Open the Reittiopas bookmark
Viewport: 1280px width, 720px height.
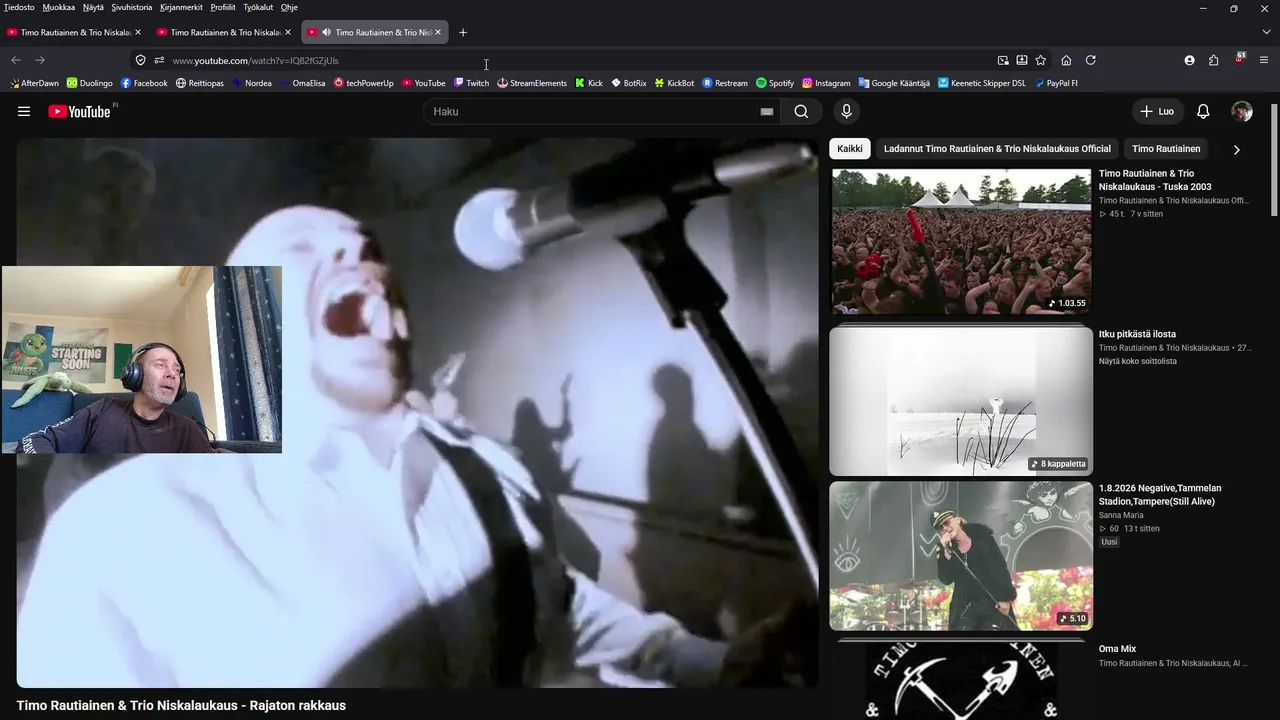pos(199,83)
